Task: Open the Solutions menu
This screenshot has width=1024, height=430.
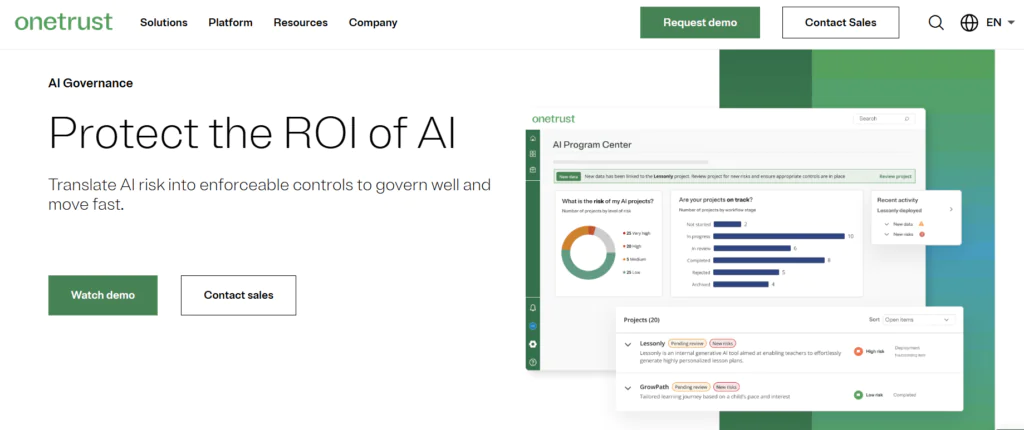Action: (163, 22)
